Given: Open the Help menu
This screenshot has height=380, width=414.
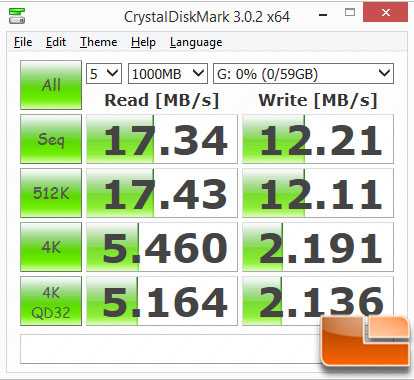Looking at the screenshot, I should click(x=143, y=42).
